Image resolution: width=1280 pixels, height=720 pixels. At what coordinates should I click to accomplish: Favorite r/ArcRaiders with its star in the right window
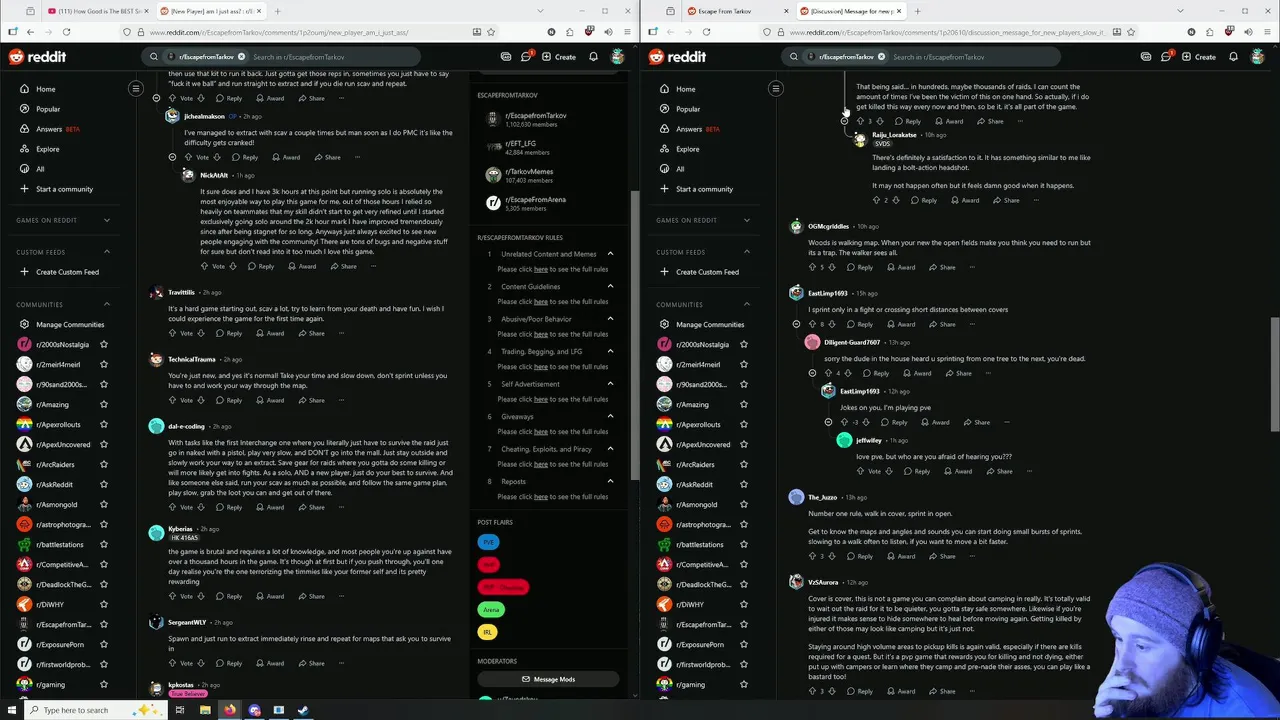click(744, 464)
